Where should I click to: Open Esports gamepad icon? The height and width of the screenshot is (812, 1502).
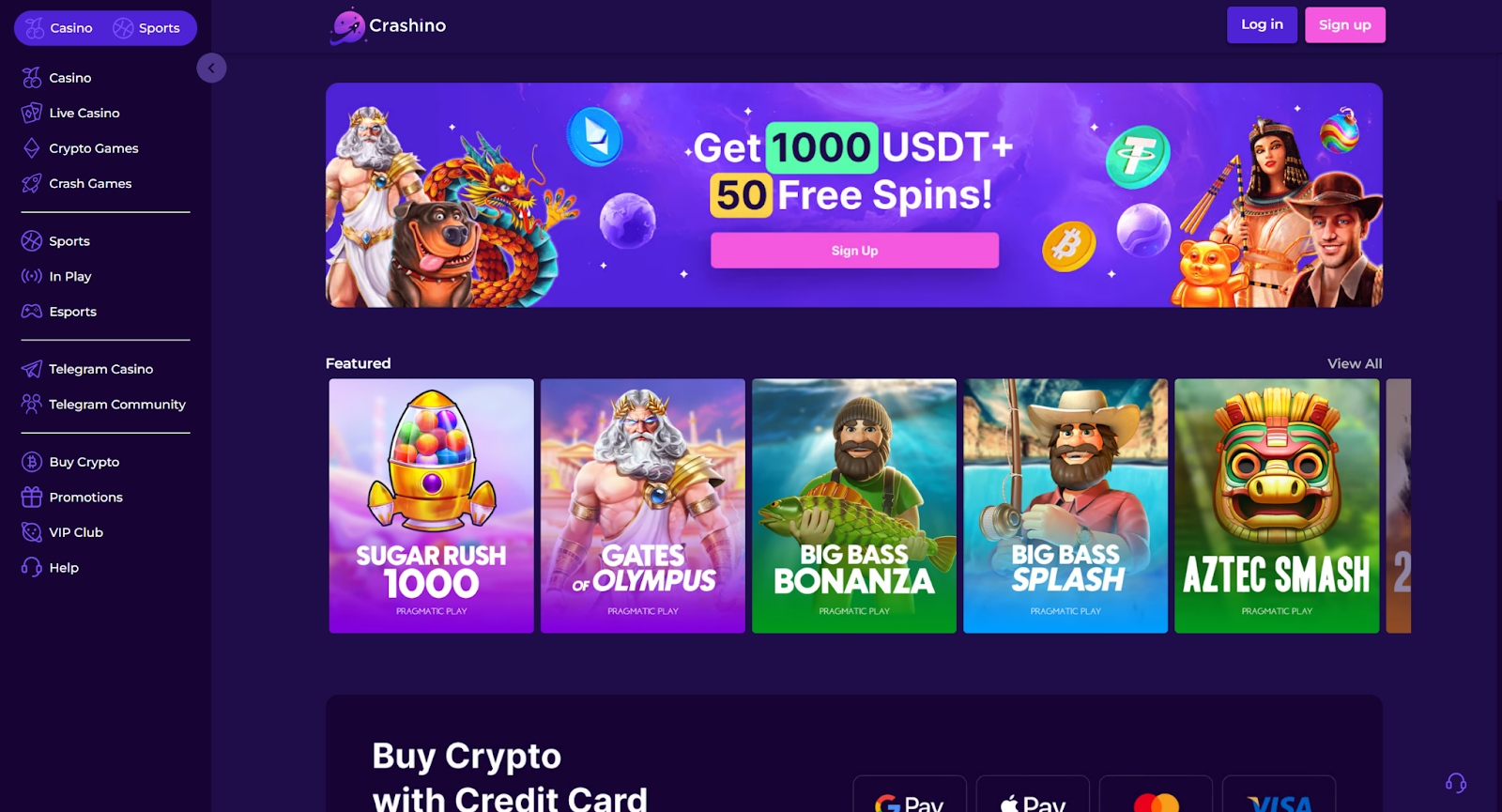32,311
